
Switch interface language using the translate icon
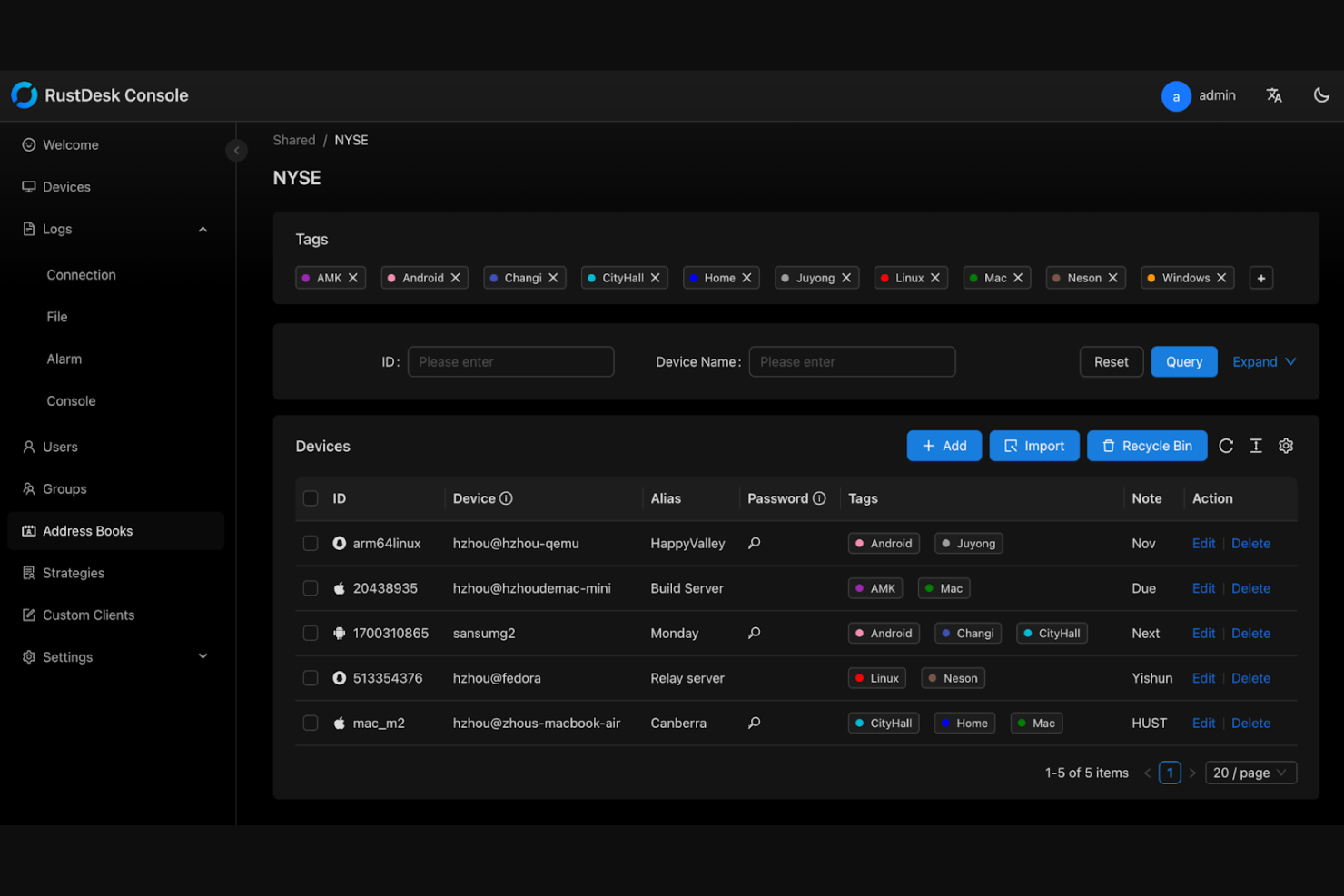pos(1274,95)
